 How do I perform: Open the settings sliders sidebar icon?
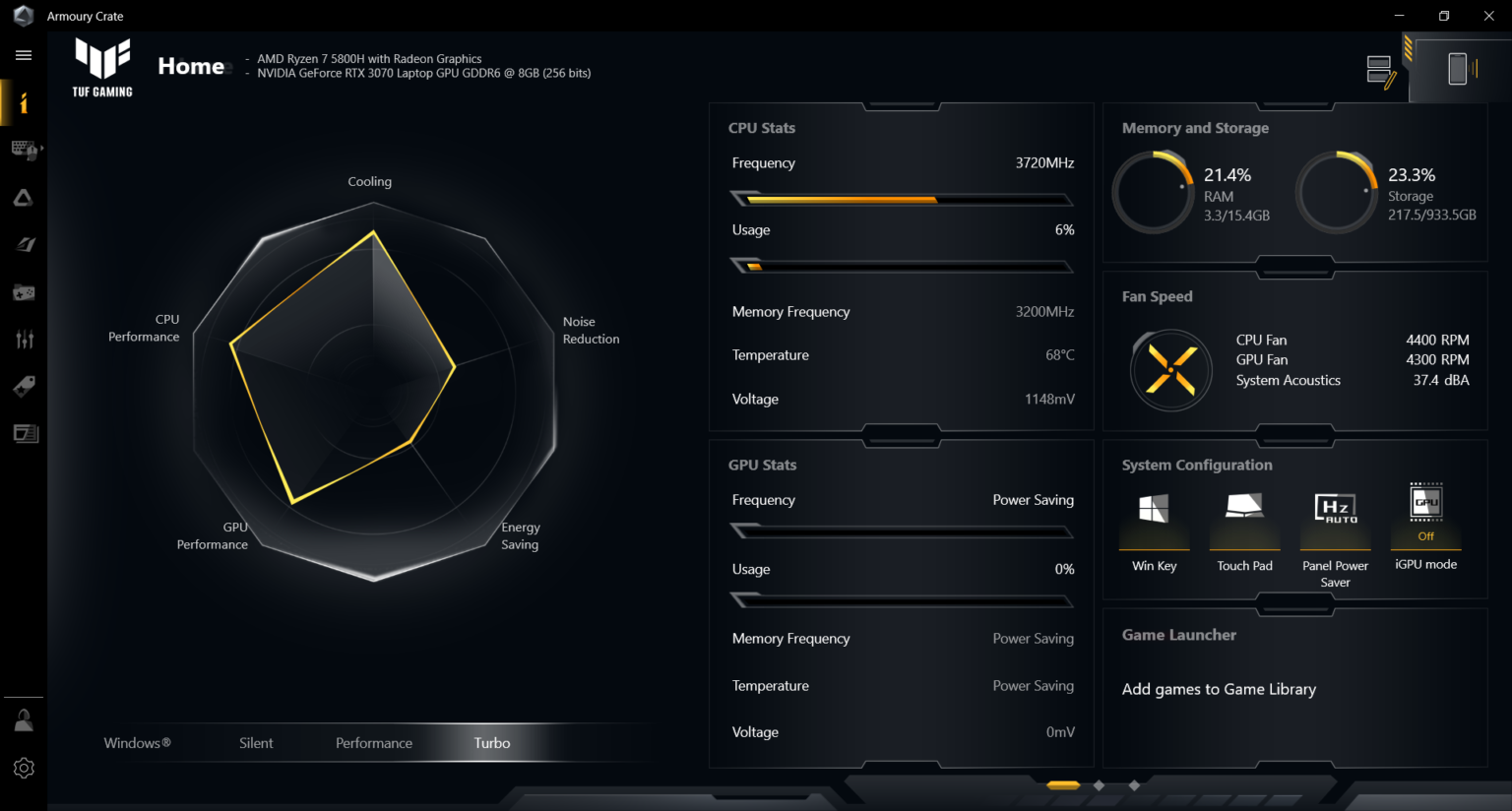24,339
